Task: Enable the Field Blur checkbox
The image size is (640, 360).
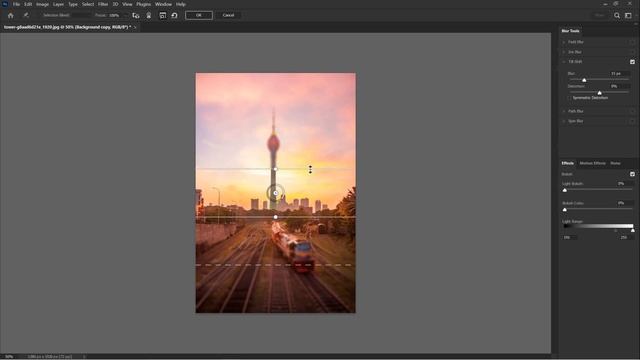Action: click(x=632, y=42)
